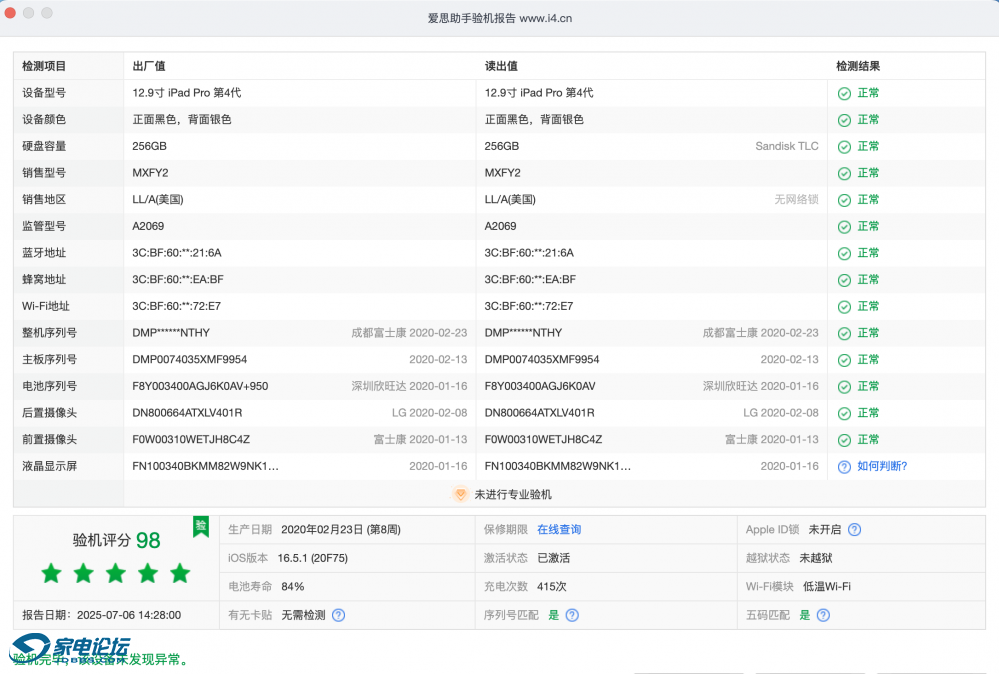Click 无网络锁 note
Image resolution: width=999 pixels, height=674 pixels.
796,199
